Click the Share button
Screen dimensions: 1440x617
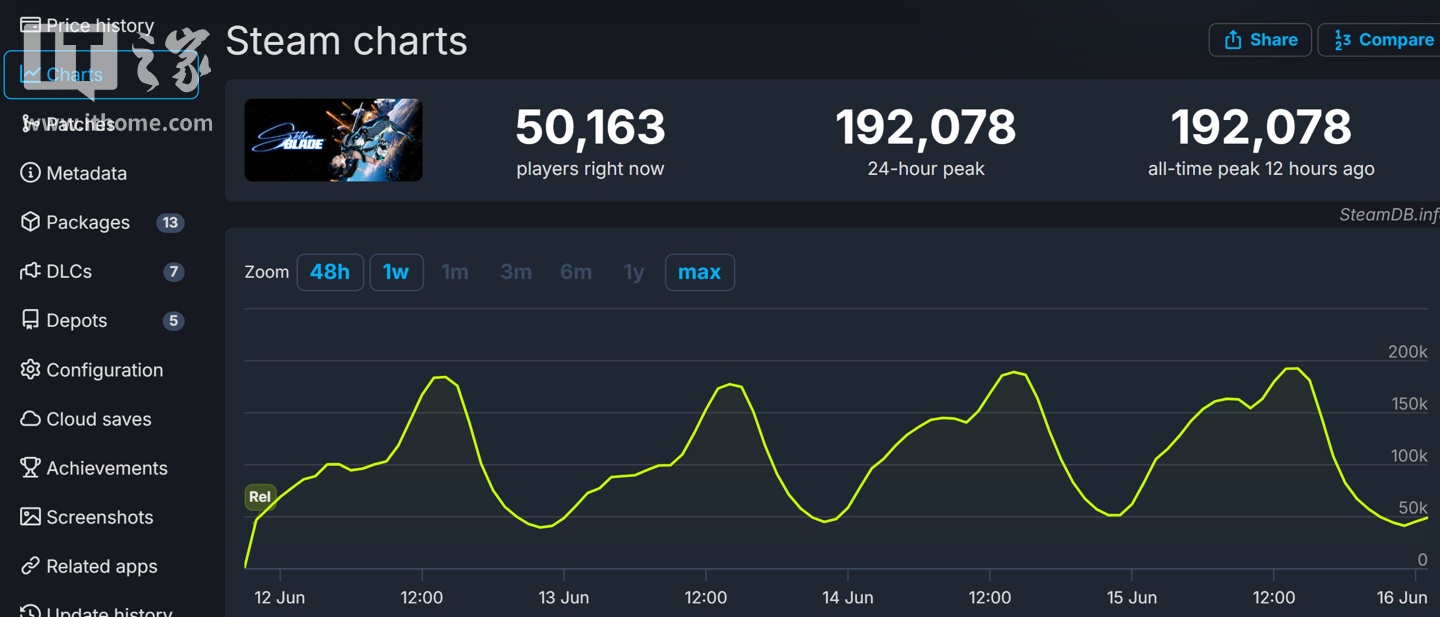[x=1260, y=40]
